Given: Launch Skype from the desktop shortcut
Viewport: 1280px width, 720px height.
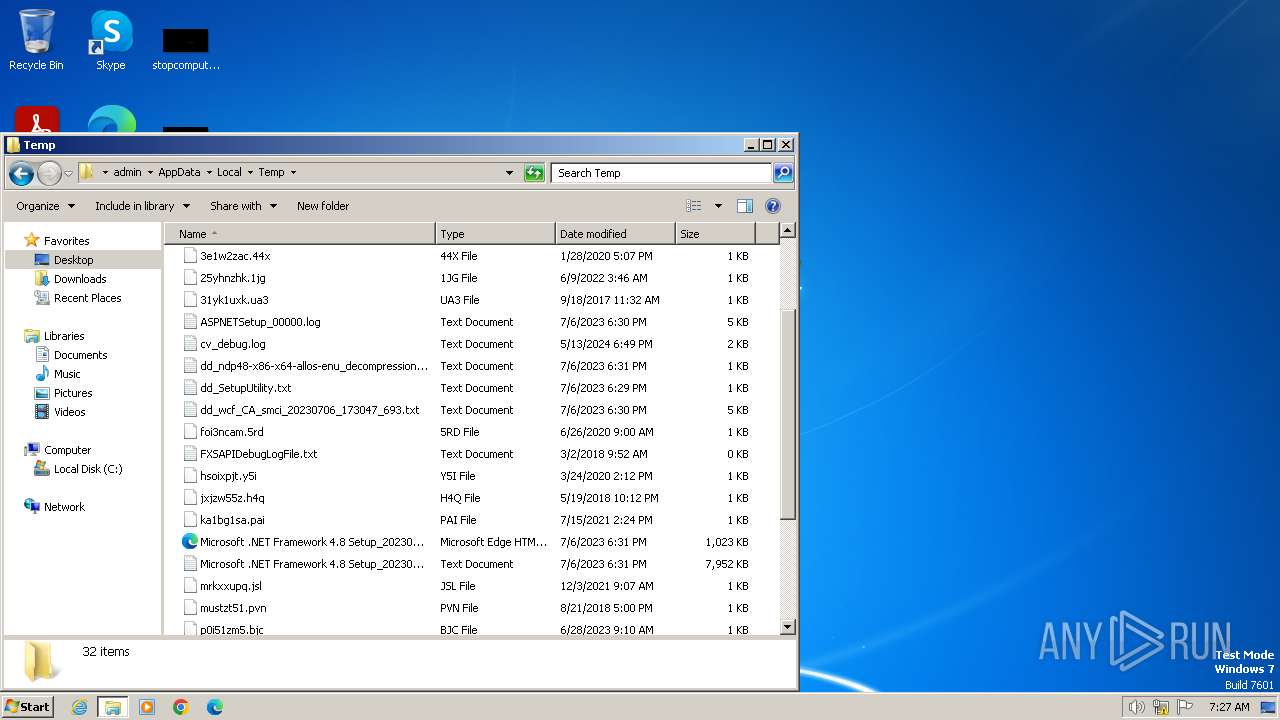Looking at the screenshot, I should click(x=111, y=40).
